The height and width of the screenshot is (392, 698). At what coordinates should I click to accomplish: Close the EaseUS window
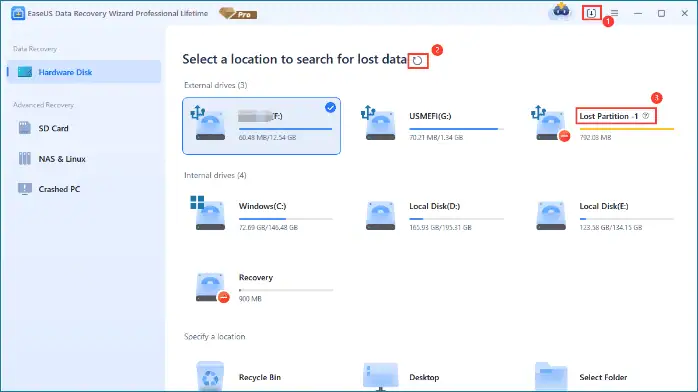[x=685, y=13]
